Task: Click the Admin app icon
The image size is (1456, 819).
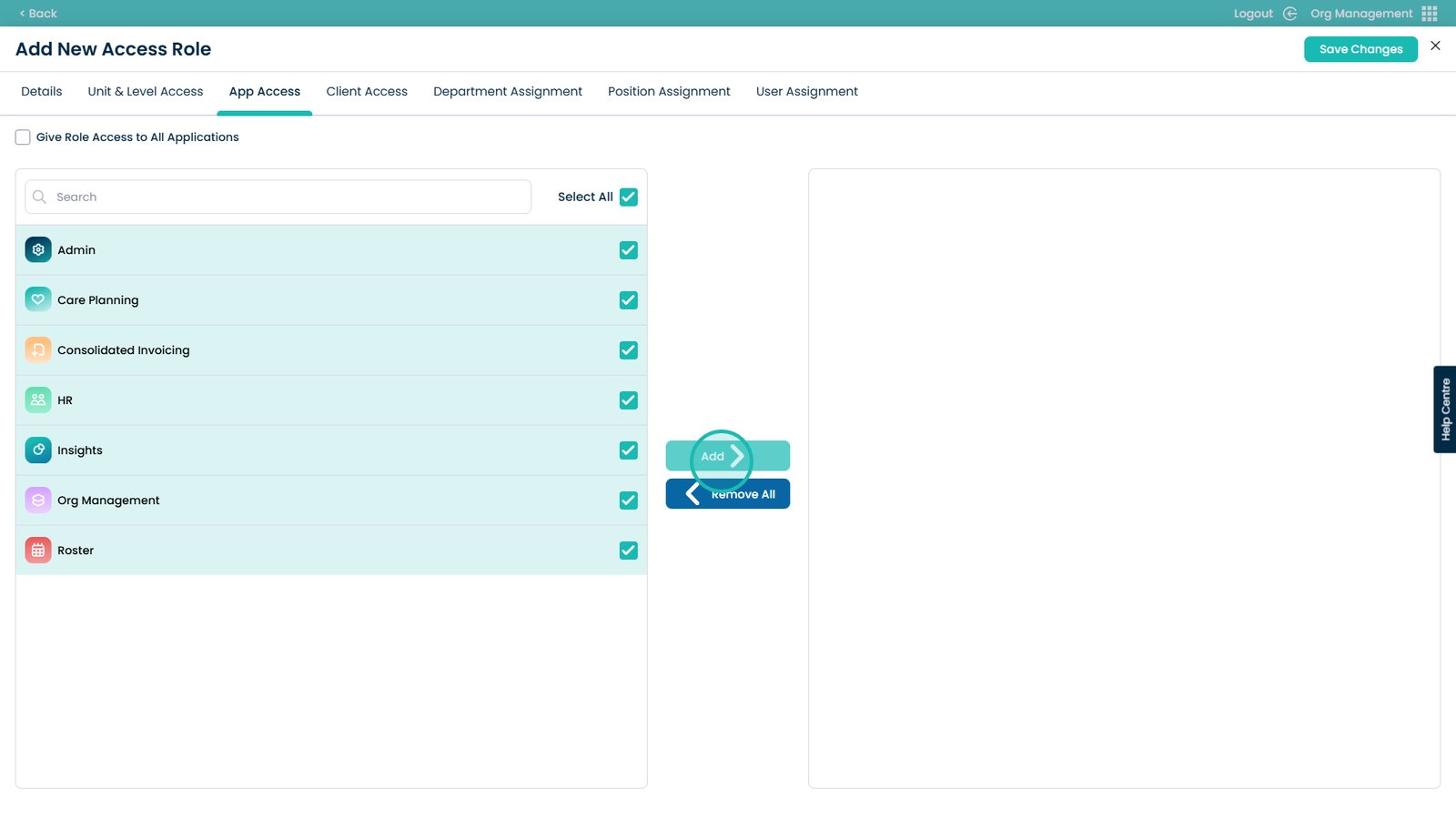Action: click(38, 250)
